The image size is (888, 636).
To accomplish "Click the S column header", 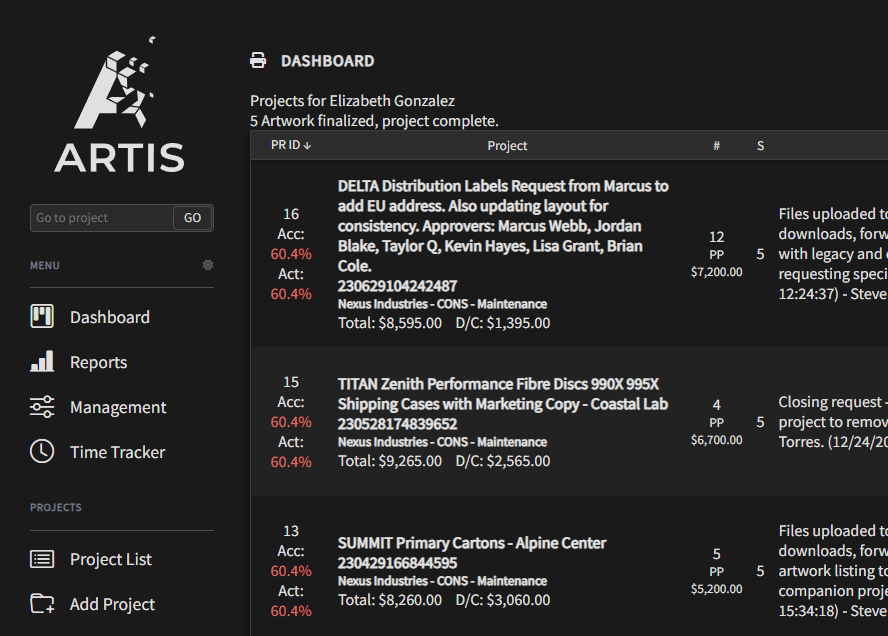I will point(760,146).
